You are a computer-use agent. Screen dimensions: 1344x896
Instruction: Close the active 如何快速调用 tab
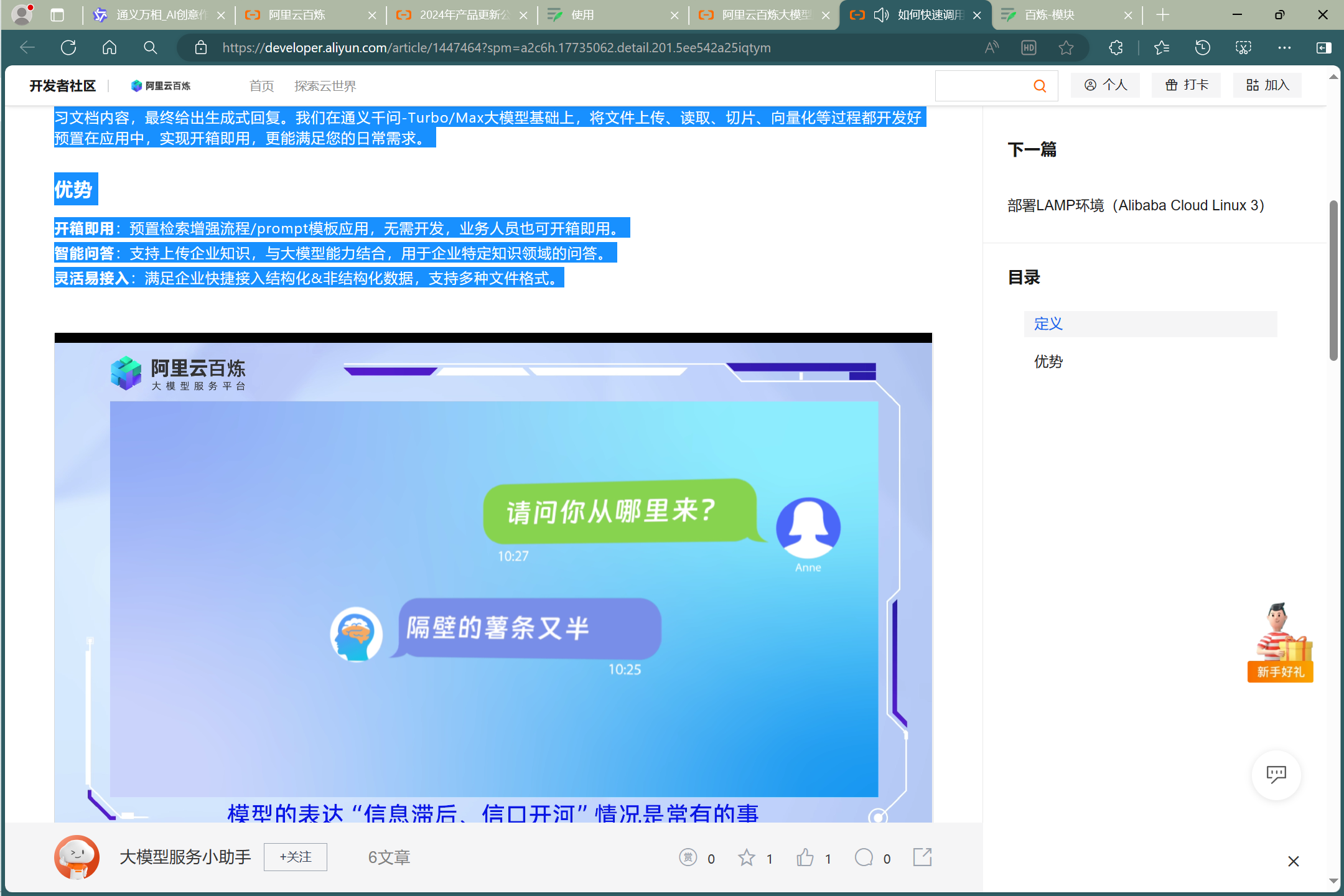tap(977, 15)
